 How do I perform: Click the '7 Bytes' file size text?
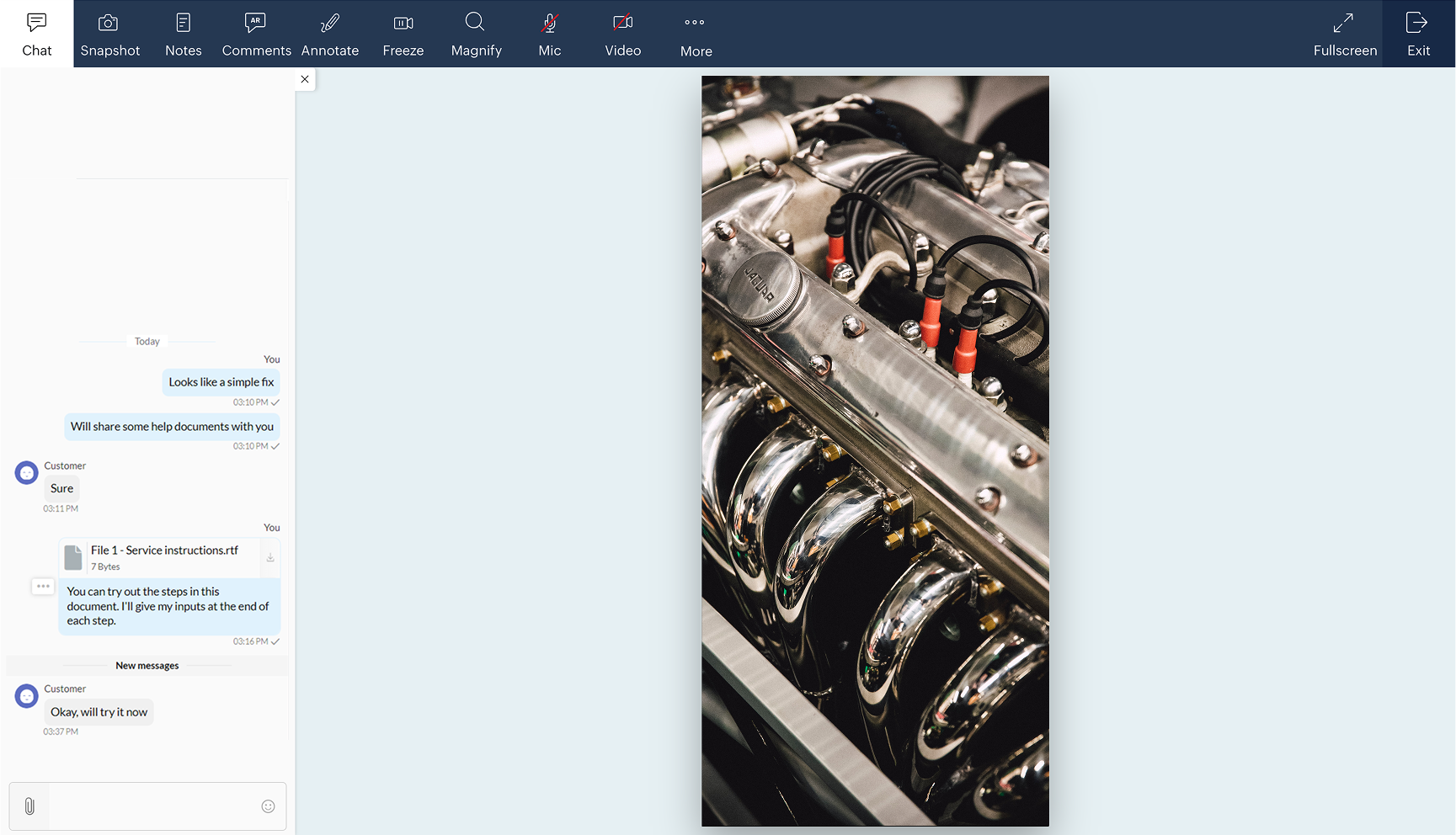(105, 567)
